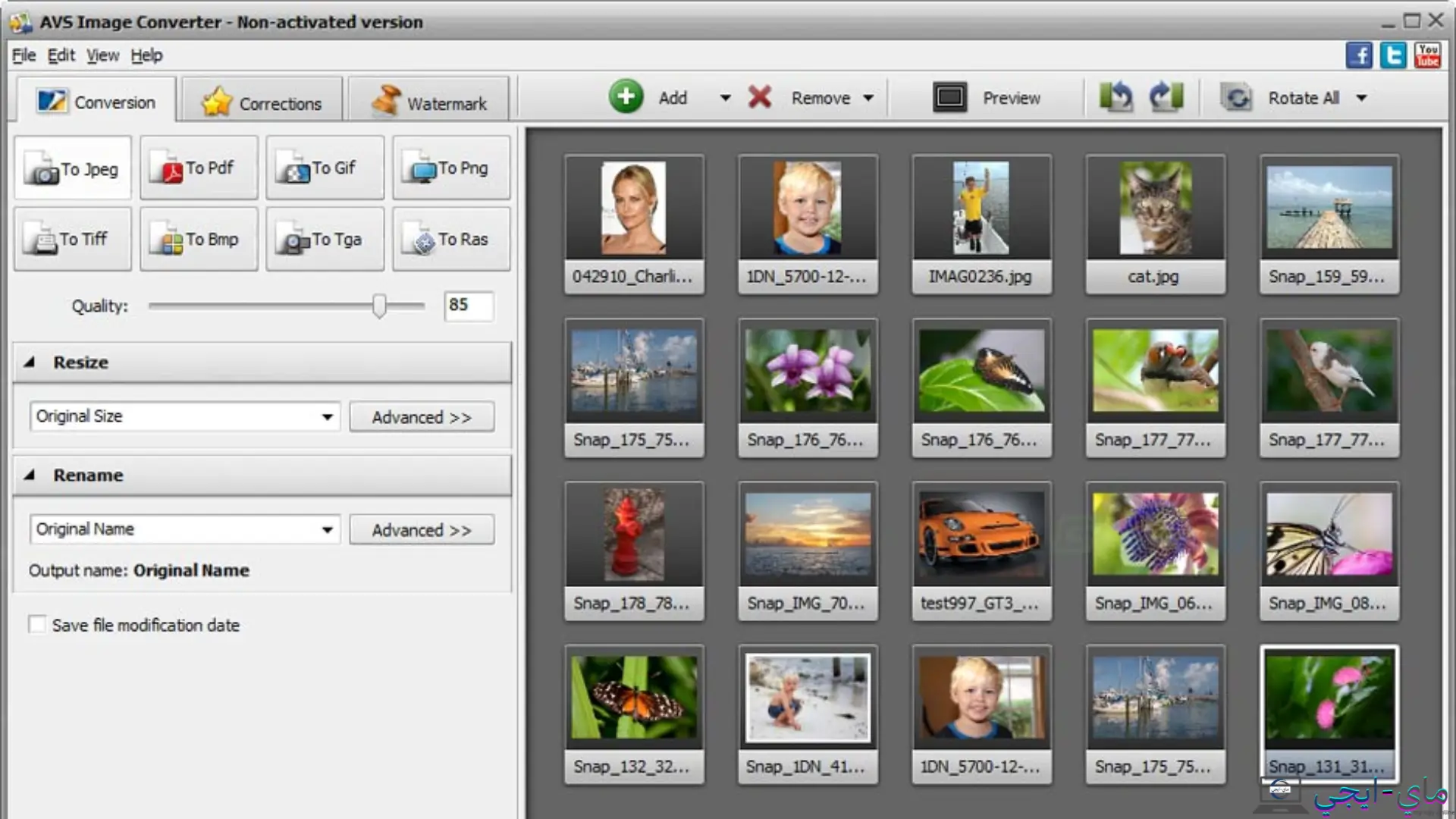Select the Snap_IMG_08 butterfly thumbnail
1456x819 pixels.
[x=1329, y=551]
